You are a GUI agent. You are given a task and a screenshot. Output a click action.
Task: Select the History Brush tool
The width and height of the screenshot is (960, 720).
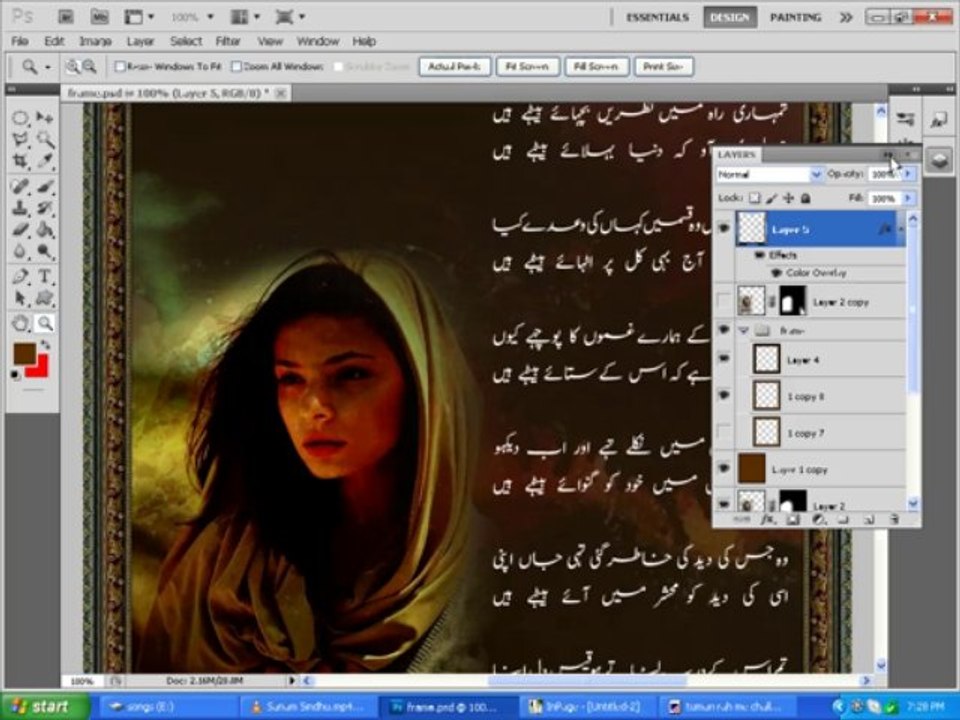click(x=44, y=208)
